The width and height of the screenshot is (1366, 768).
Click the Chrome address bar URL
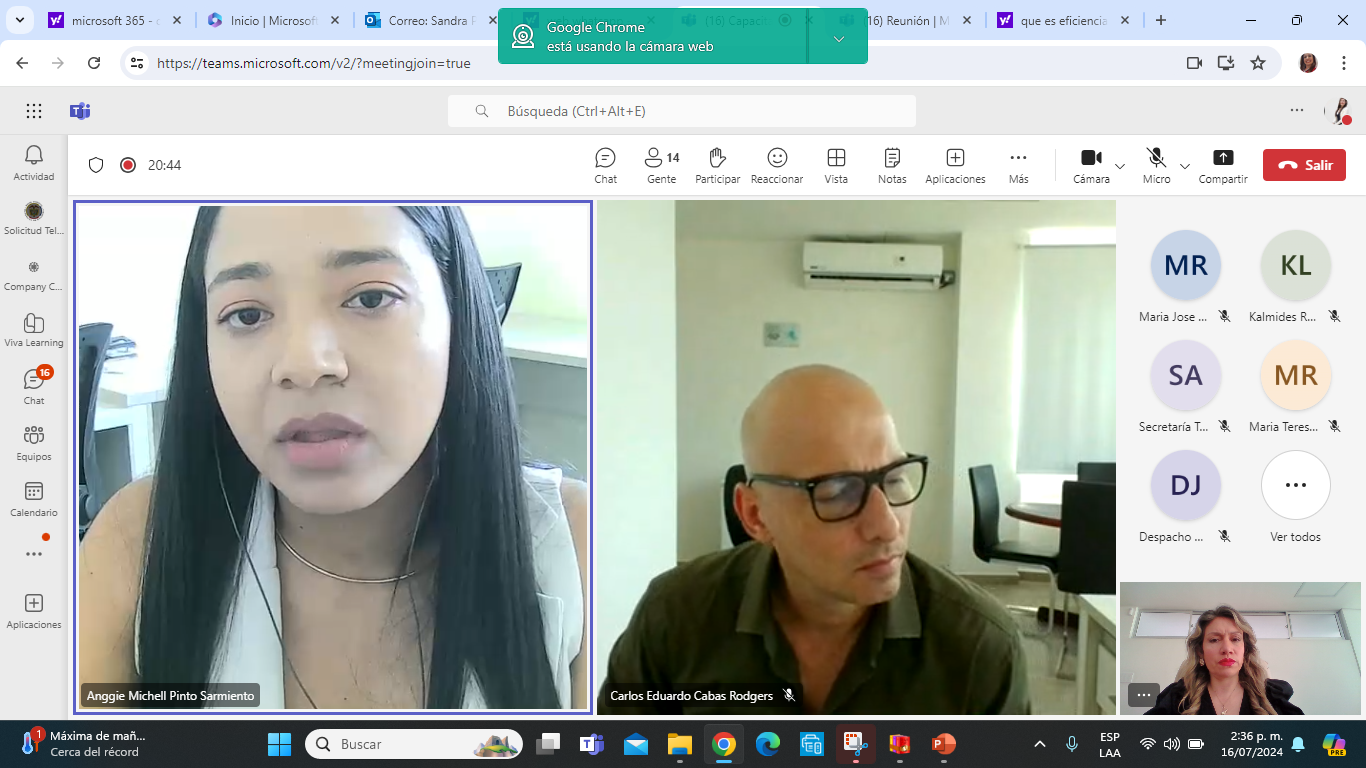(313, 63)
